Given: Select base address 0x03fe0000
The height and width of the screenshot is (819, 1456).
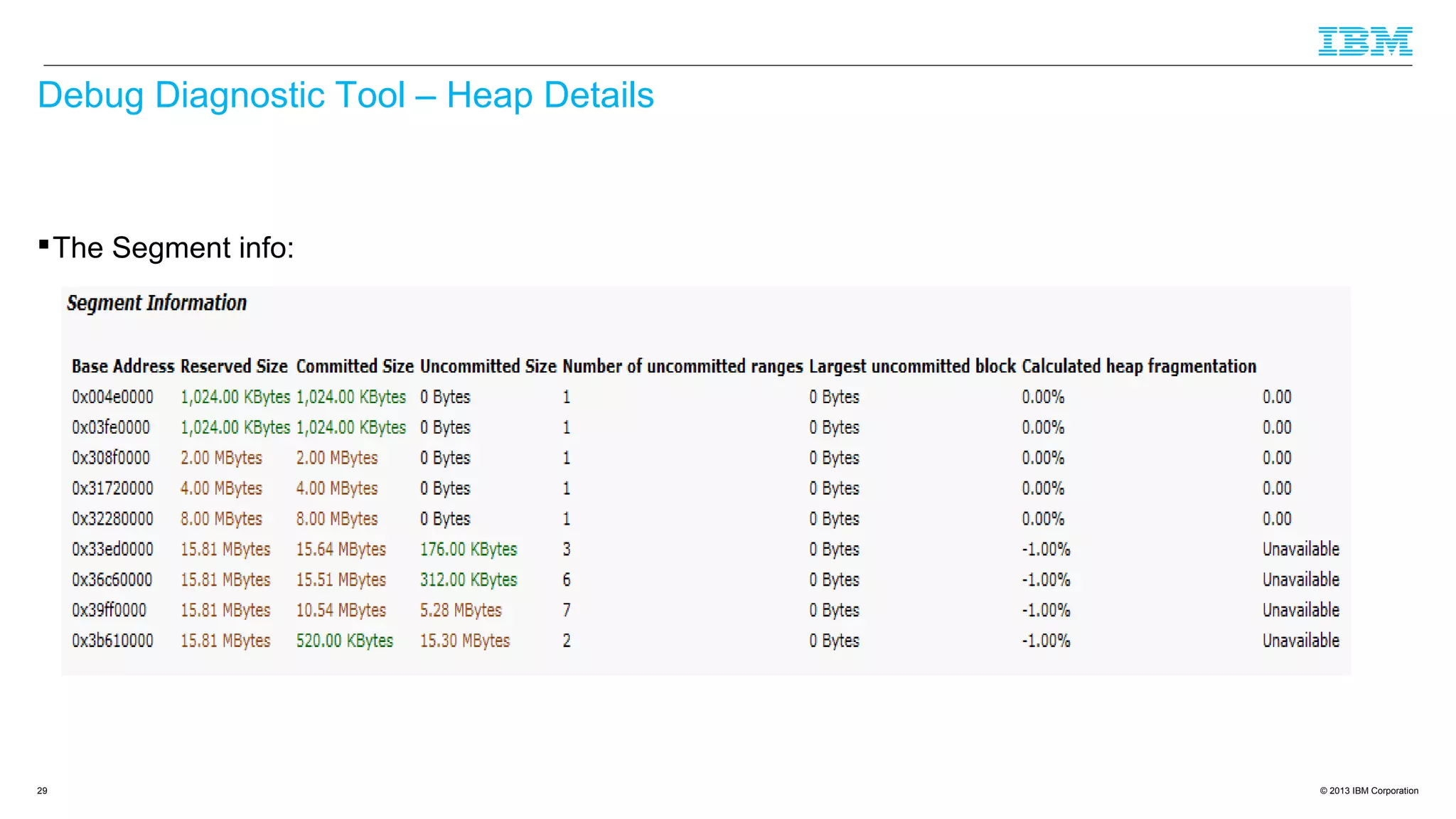Looking at the screenshot, I should click(x=111, y=427).
